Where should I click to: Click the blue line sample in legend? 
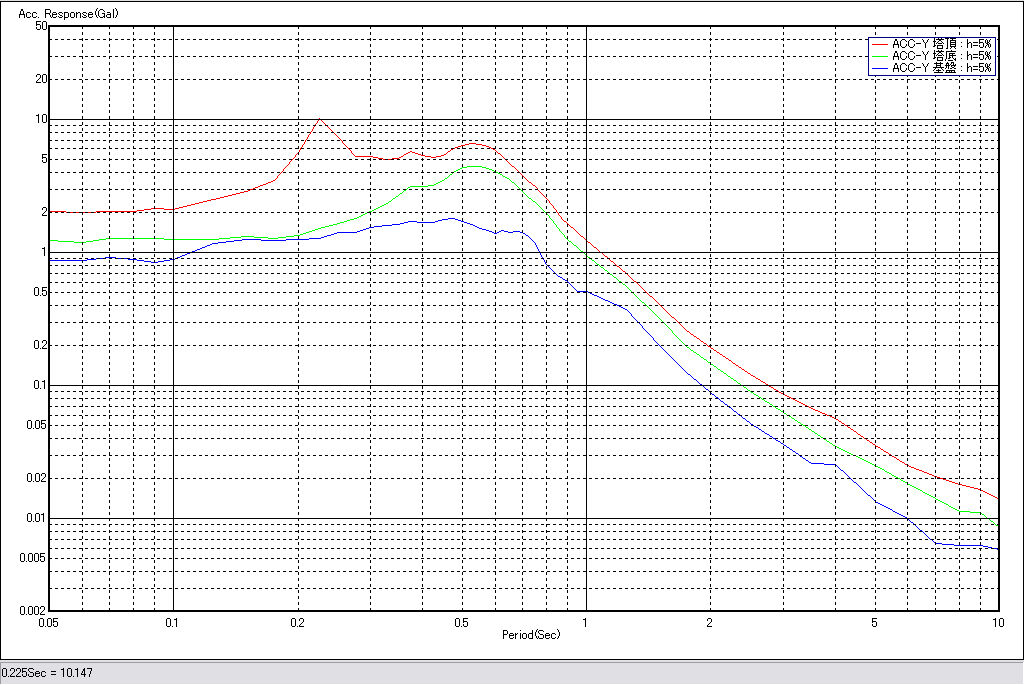(879, 68)
